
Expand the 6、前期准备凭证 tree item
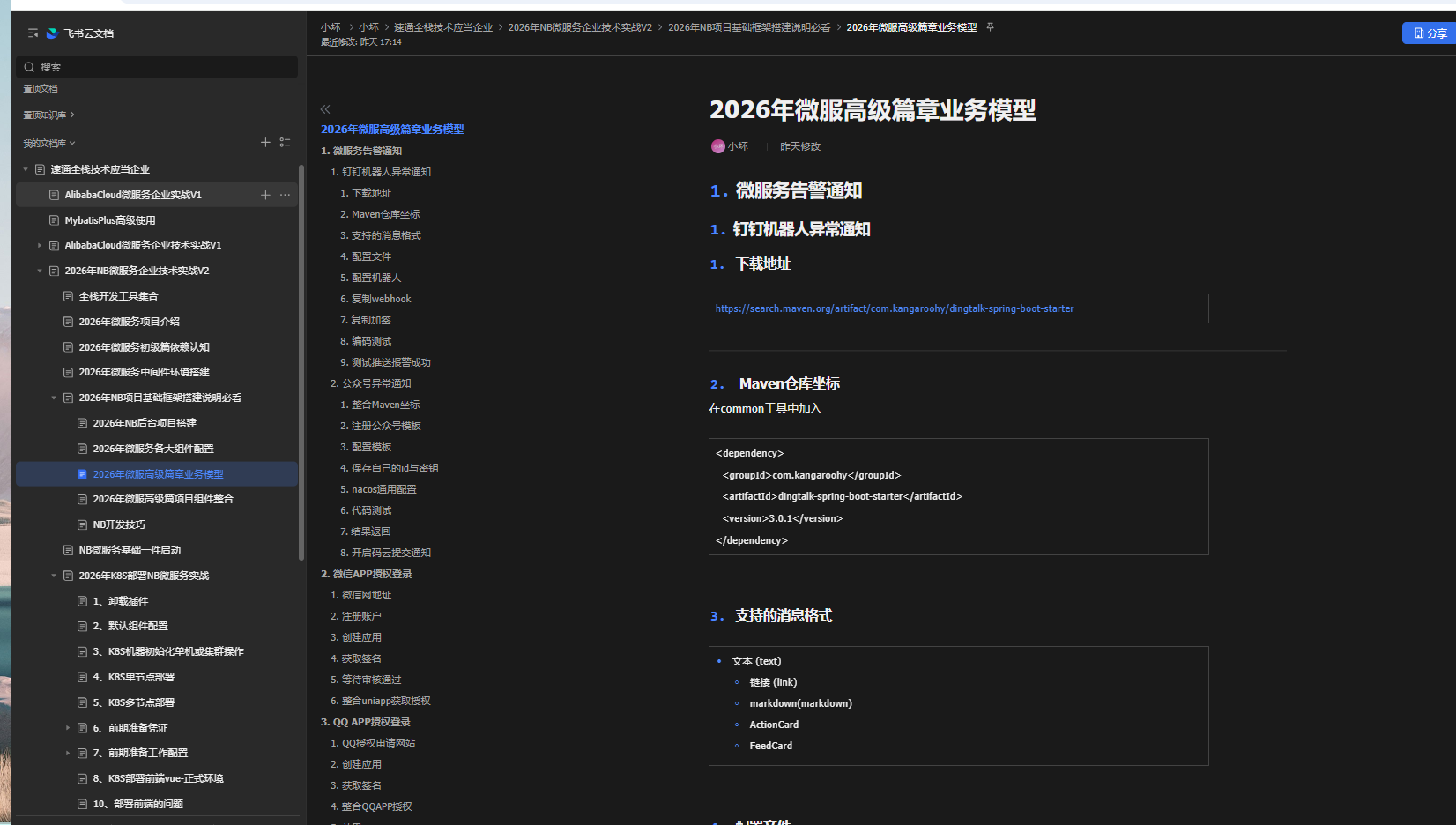click(68, 728)
